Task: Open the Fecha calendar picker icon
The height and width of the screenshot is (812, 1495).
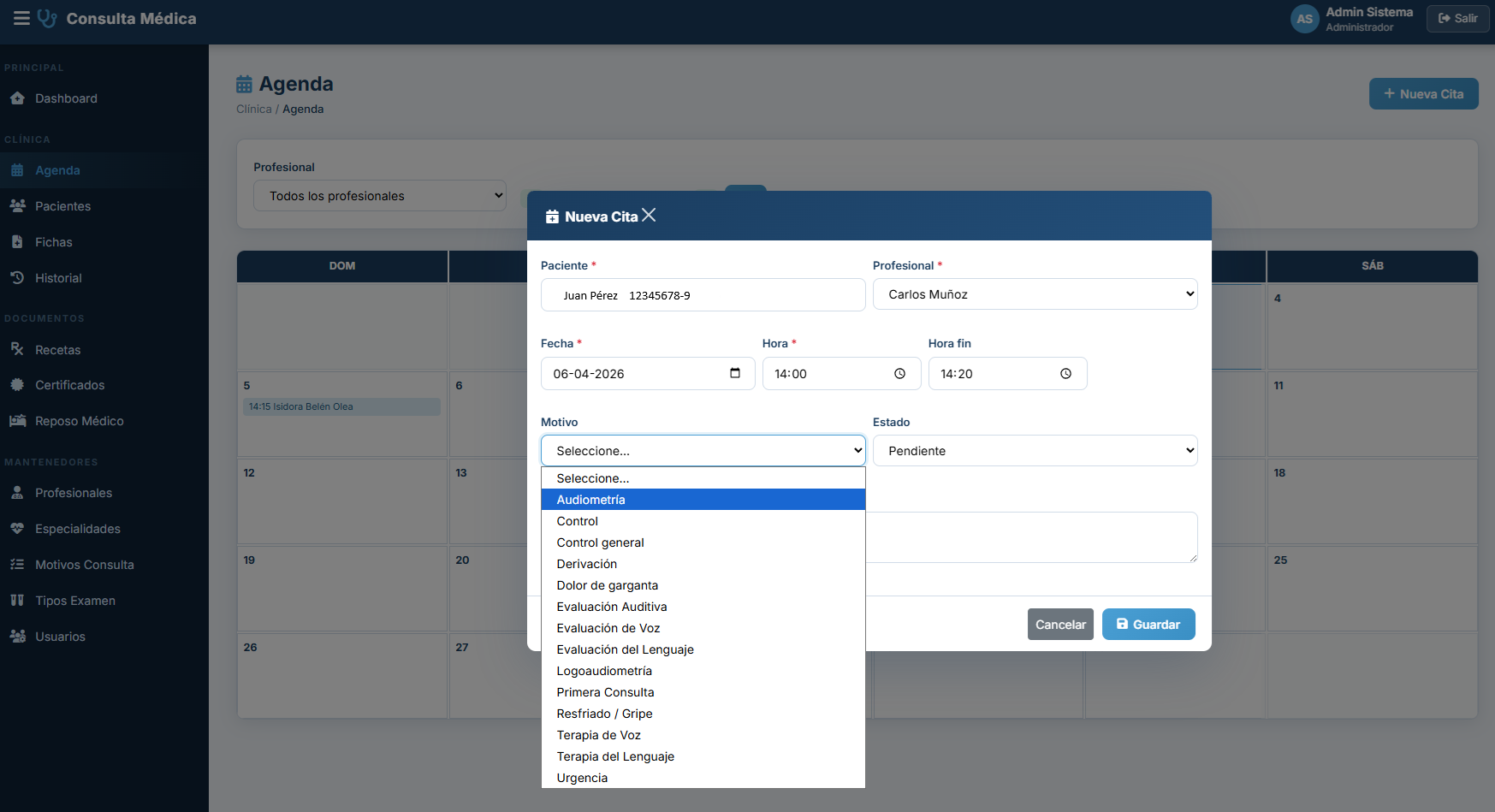Action: click(735, 373)
